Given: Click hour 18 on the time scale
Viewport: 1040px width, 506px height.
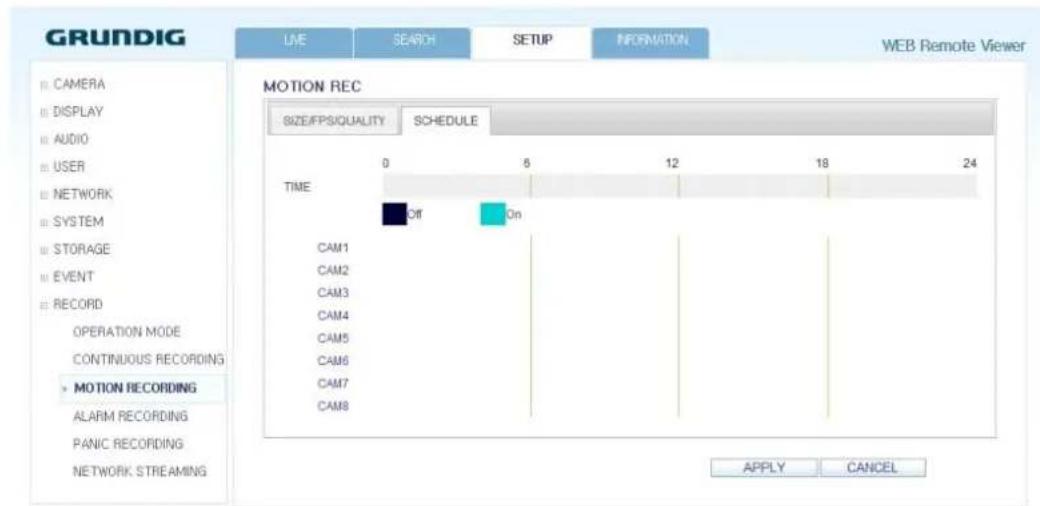Looking at the screenshot, I should [x=822, y=163].
